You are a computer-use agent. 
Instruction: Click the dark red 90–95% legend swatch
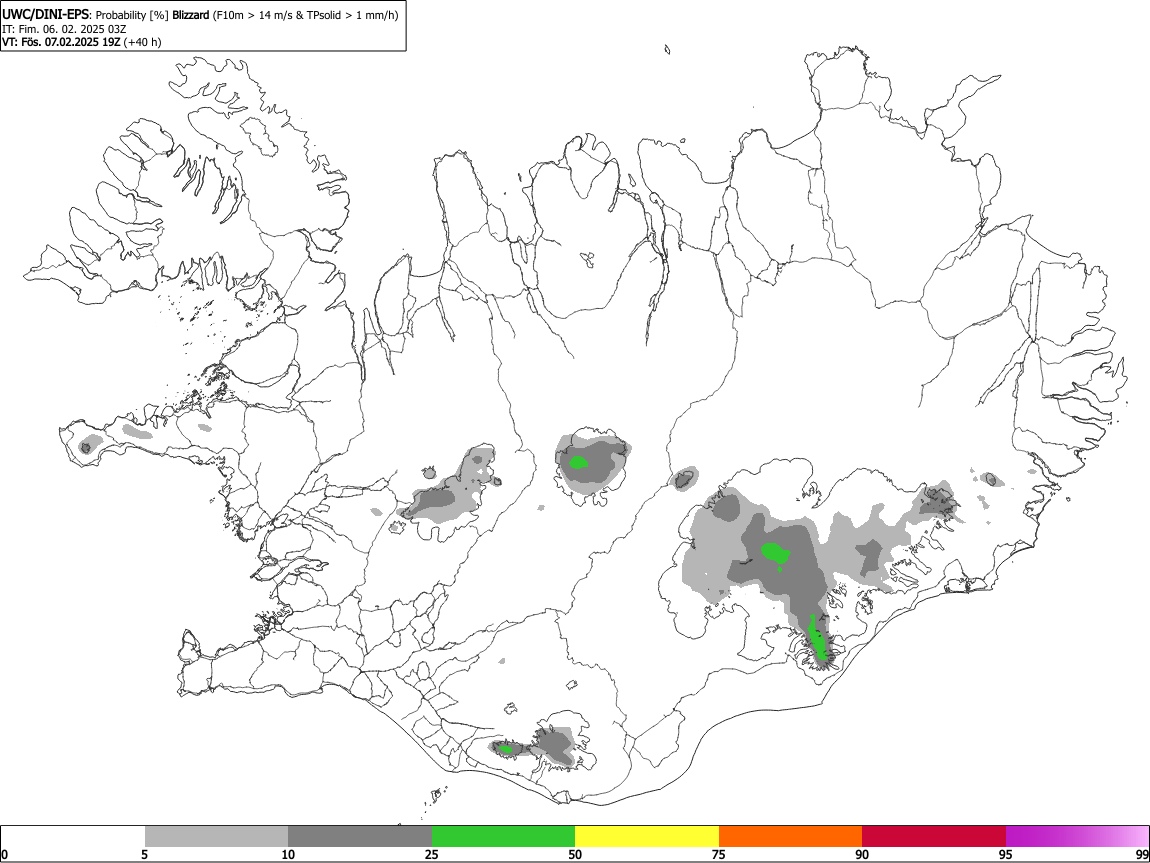[934, 837]
